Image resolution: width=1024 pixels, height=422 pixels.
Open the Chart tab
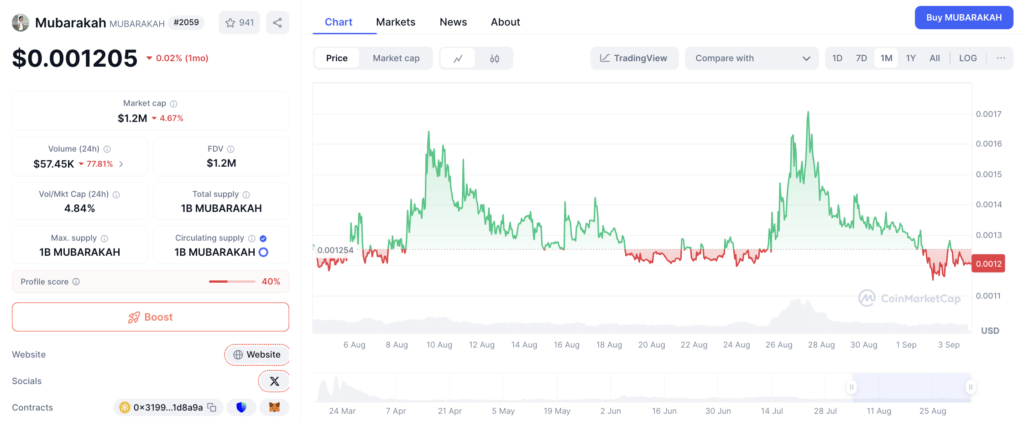(338, 22)
